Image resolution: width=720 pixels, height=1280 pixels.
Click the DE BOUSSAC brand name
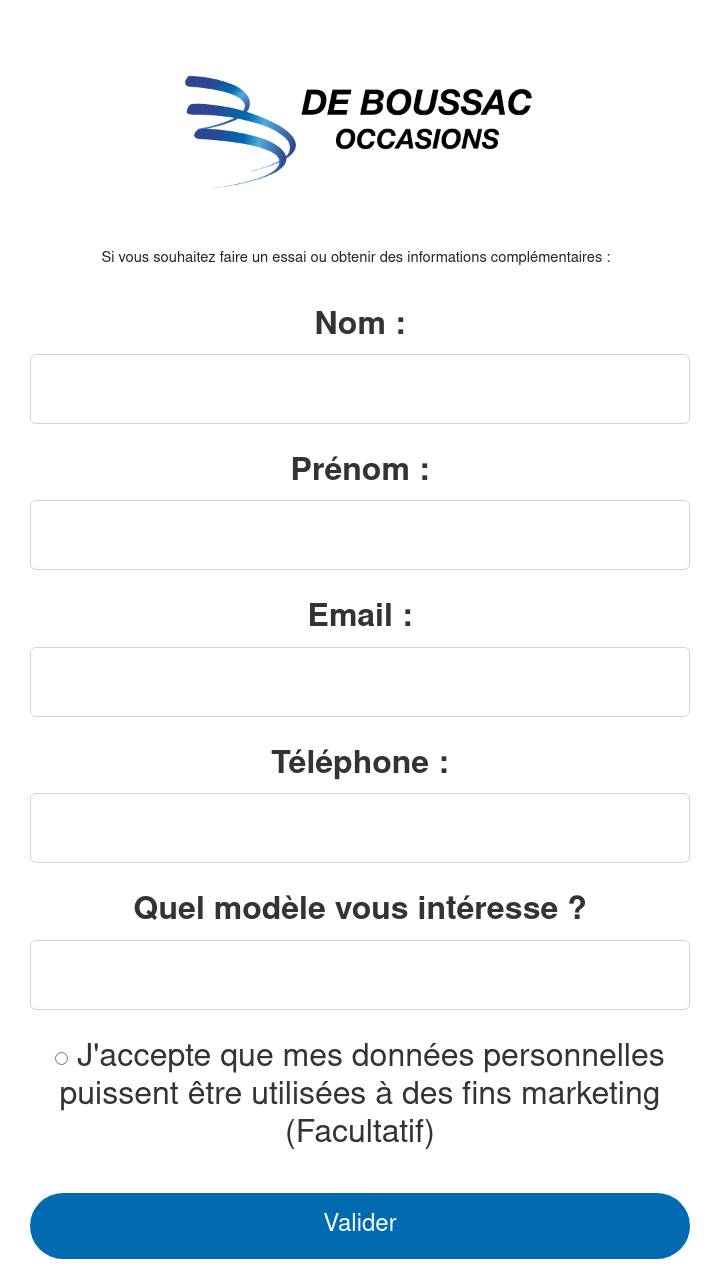pos(416,103)
